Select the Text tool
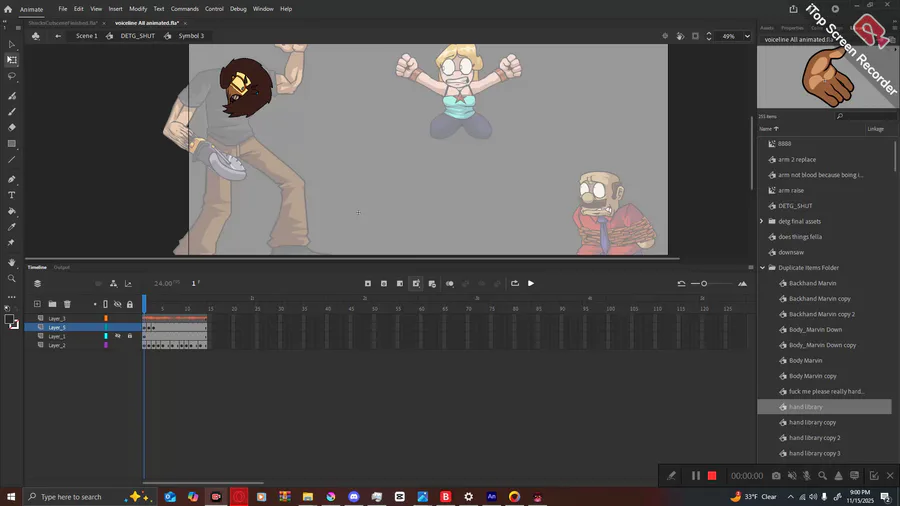 [11, 195]
